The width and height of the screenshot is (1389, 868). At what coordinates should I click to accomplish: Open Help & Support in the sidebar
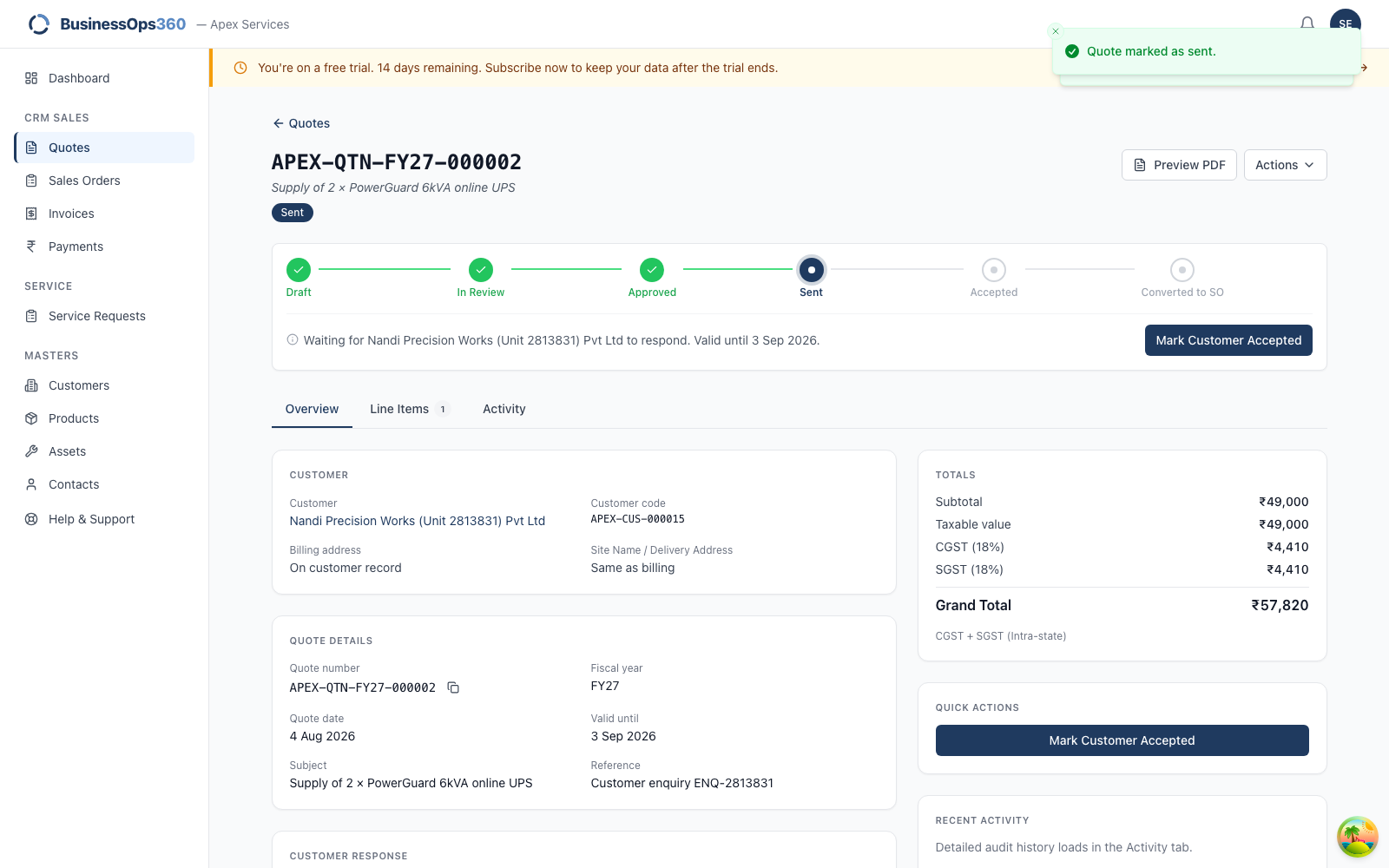click(x=104, y=519)
